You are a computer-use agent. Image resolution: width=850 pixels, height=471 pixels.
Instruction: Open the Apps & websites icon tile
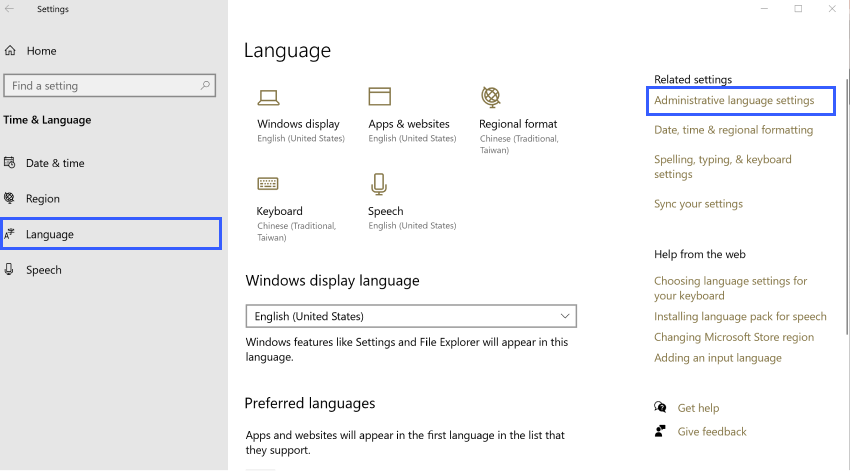point(379,97)
